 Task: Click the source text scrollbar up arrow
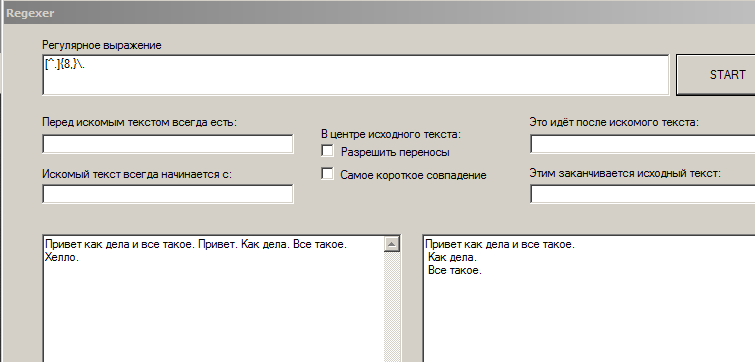click(391, 245)
